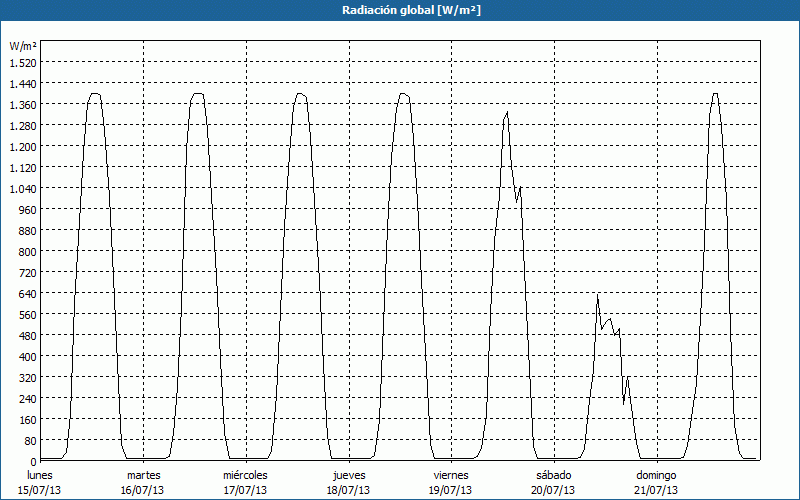Viewport: 800px width, 500px height.
Task: Click the "viernes" day label
Action: pyautogui.click(x=451, y=475)
